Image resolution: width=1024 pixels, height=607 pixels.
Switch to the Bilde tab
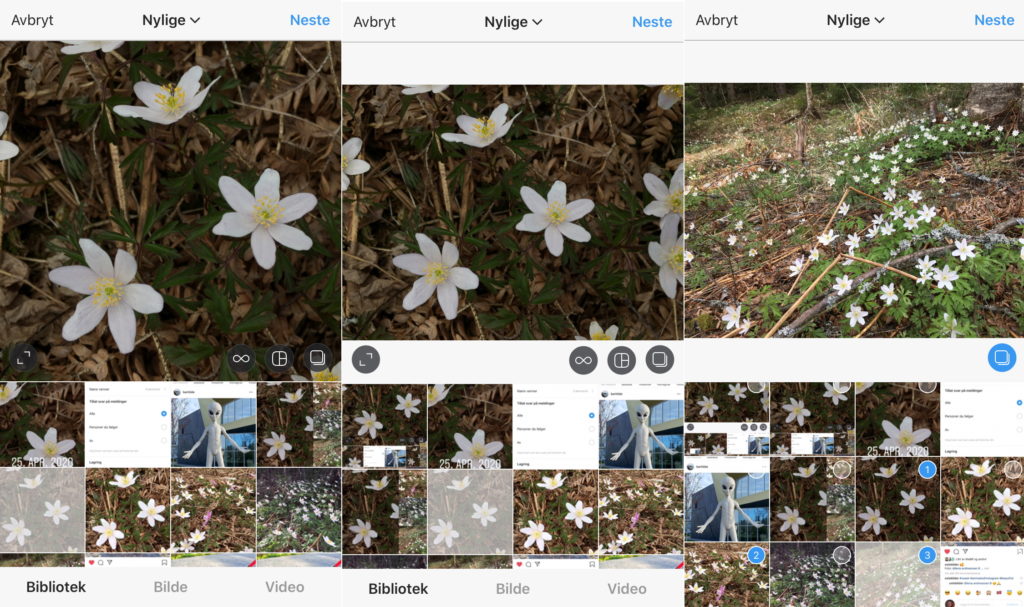pos(170,587)
